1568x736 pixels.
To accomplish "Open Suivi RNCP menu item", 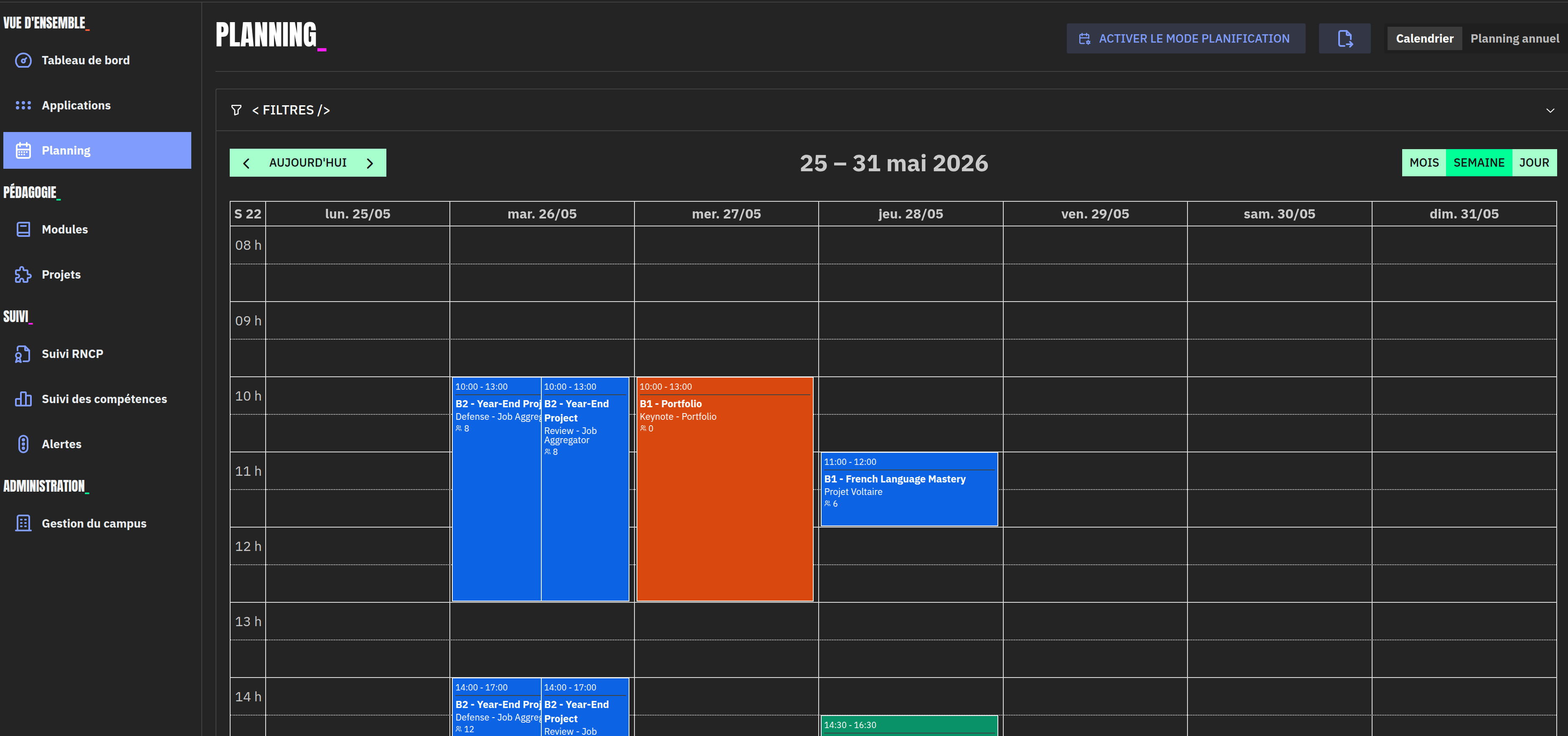I will point(97,354).
